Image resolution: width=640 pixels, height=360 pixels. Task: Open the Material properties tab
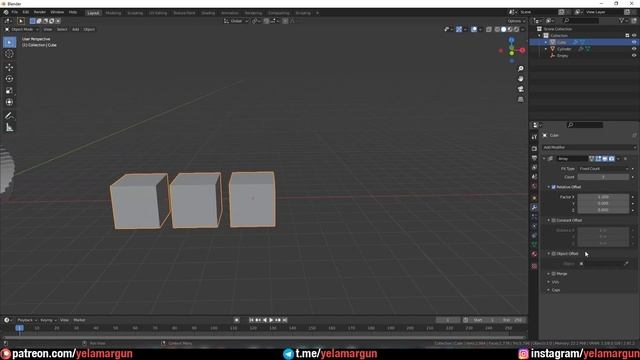[534, 254]
